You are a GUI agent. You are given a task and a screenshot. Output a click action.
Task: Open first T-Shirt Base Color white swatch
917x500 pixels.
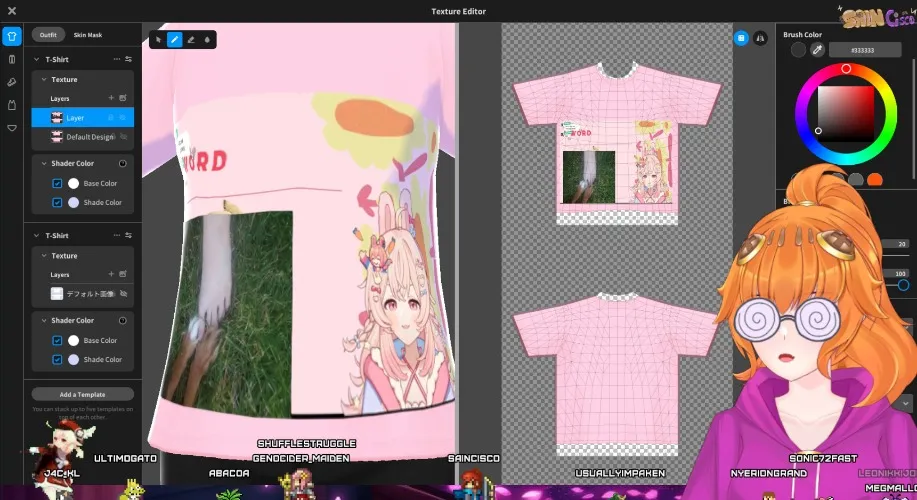tap(73, 183)
